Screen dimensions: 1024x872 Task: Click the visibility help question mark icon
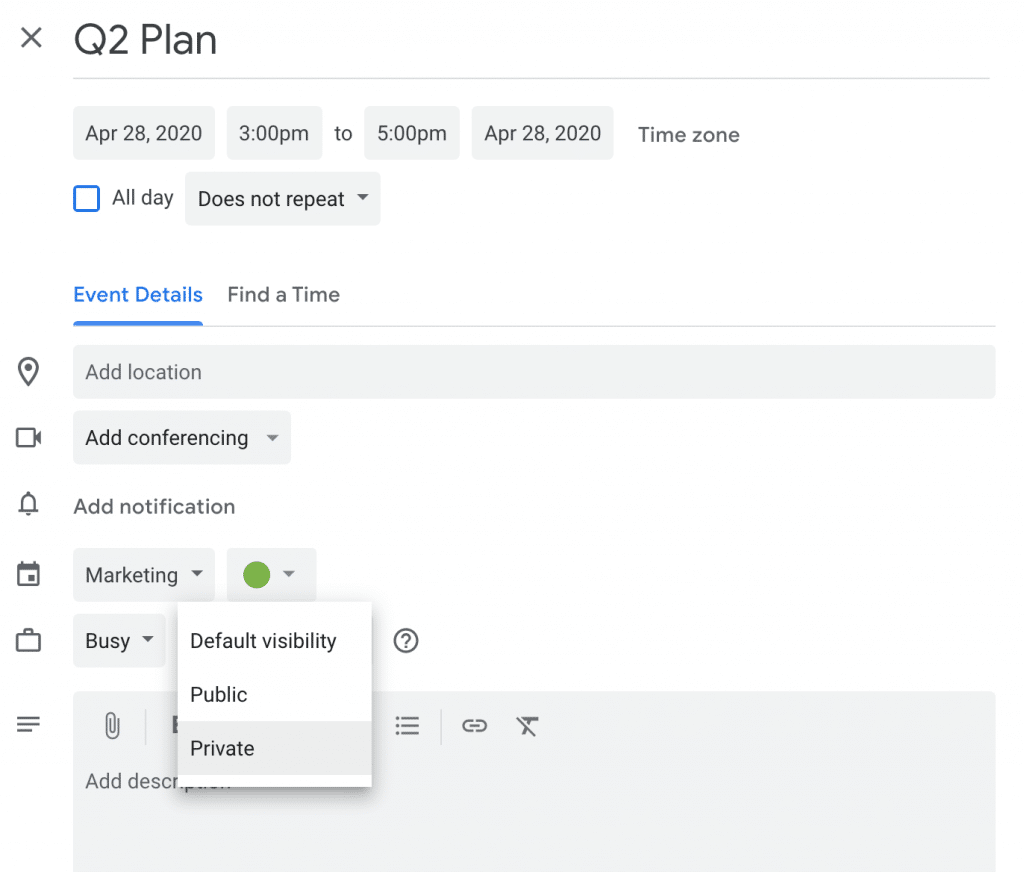(x=405, y=641)
